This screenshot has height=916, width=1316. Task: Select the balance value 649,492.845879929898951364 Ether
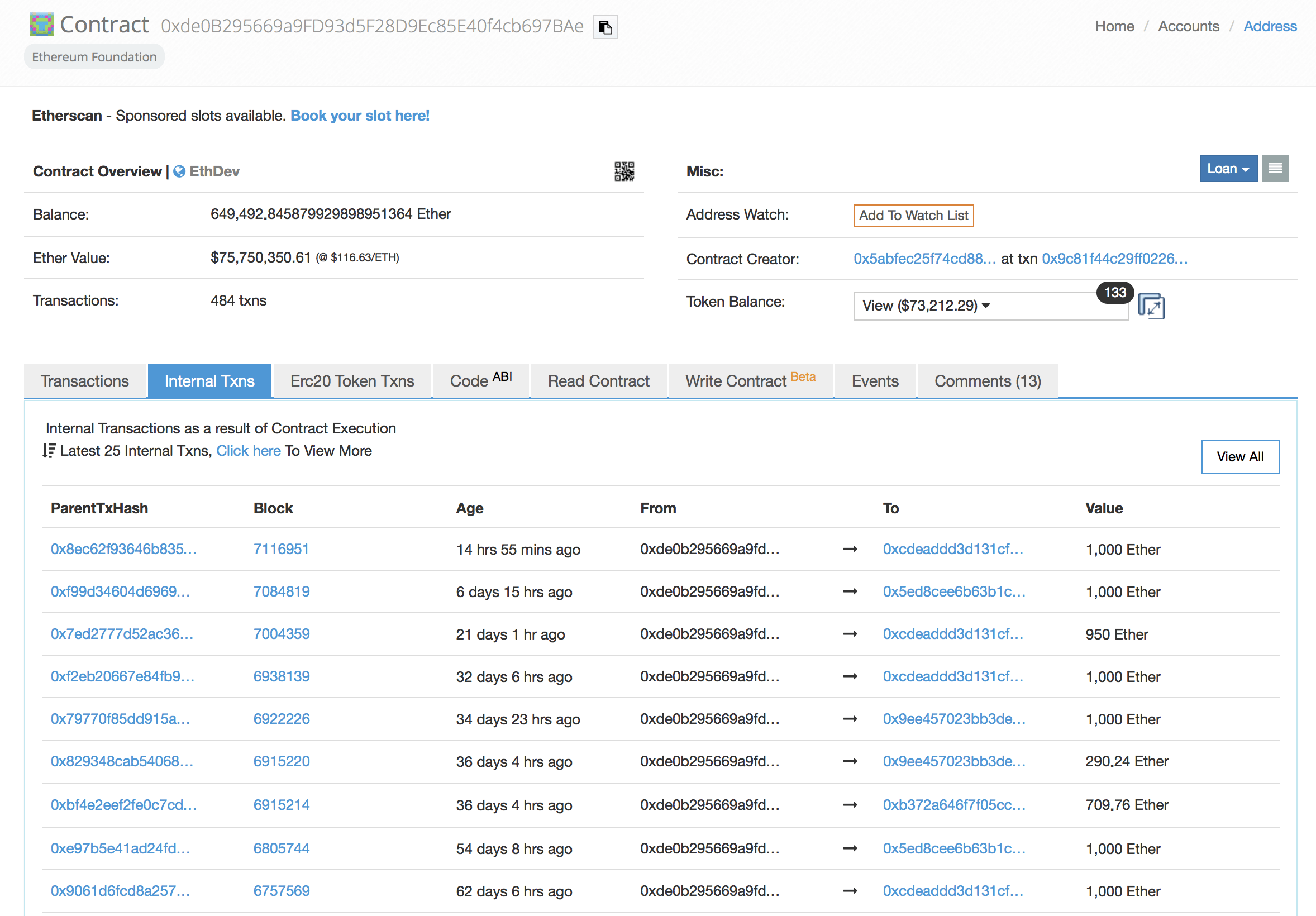coord(330,214)
